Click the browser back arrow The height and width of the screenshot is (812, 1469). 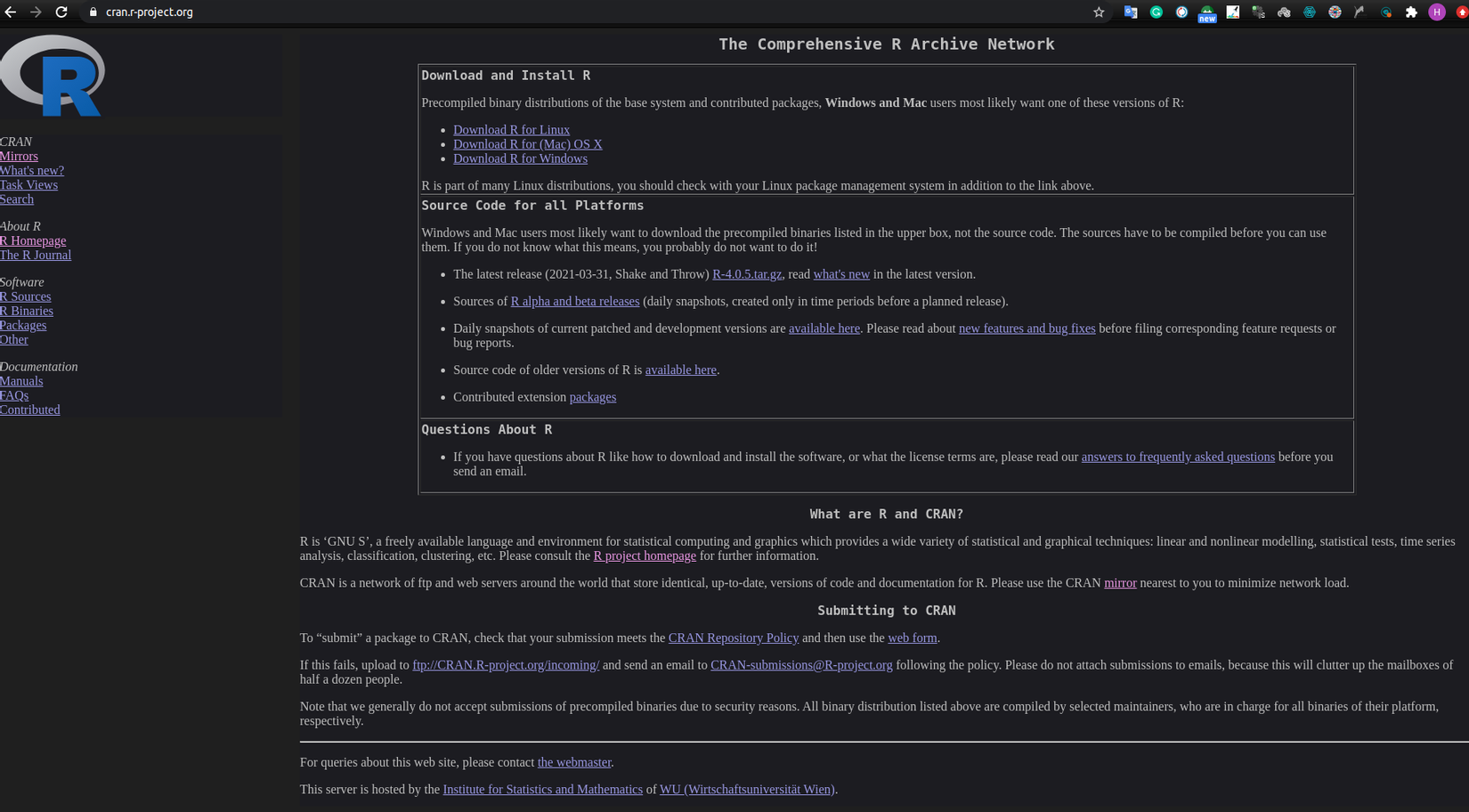point(11,12)
